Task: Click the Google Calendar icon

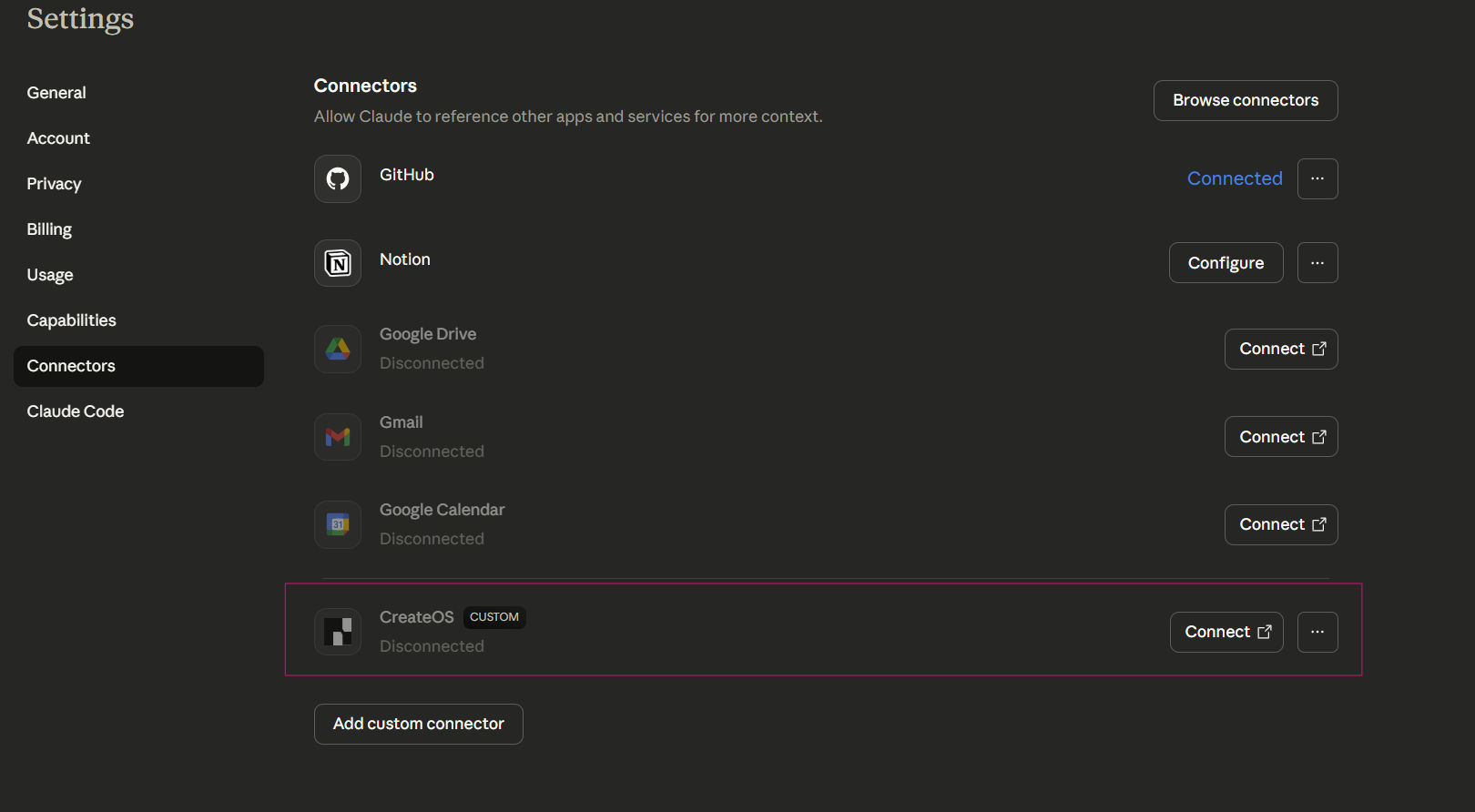Action: click(x=338, y=524)
